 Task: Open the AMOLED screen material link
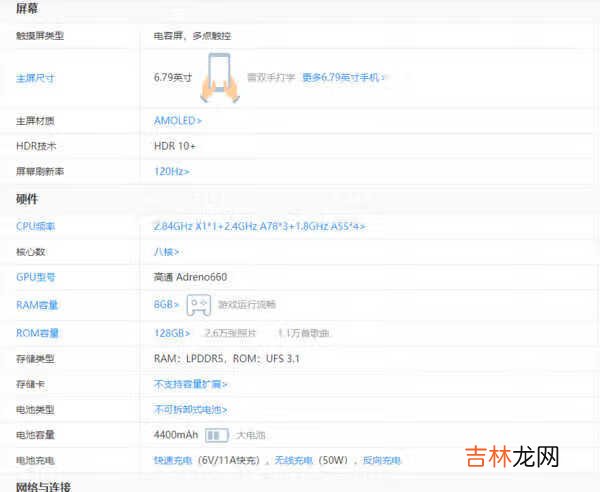click(177, 121)
